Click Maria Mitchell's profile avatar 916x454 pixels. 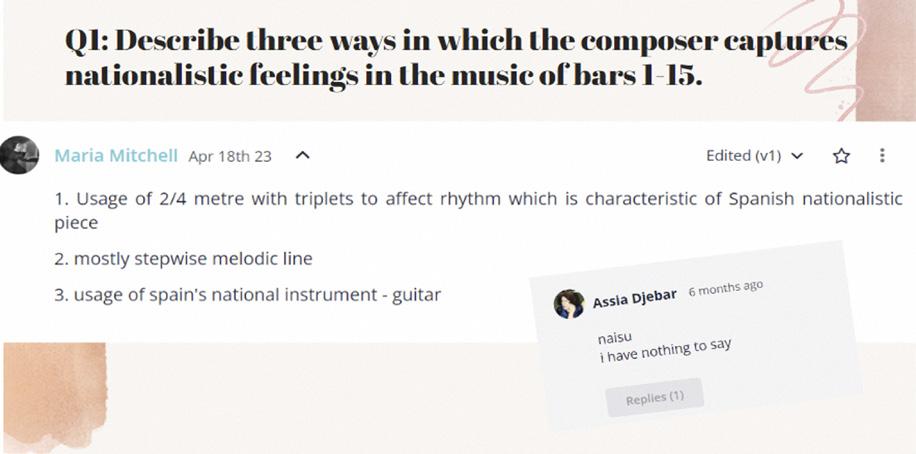click(x=19, y=155)
